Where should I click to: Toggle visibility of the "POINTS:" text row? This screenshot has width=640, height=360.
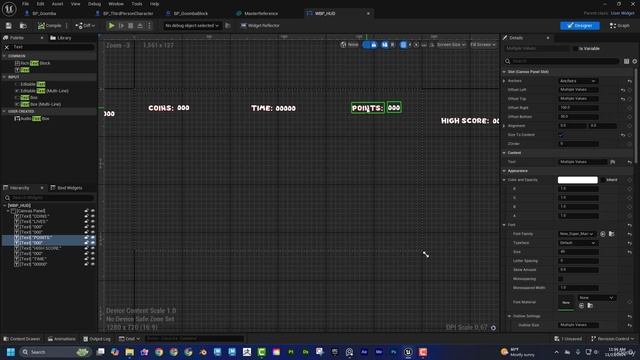click(x=93, y=238)
